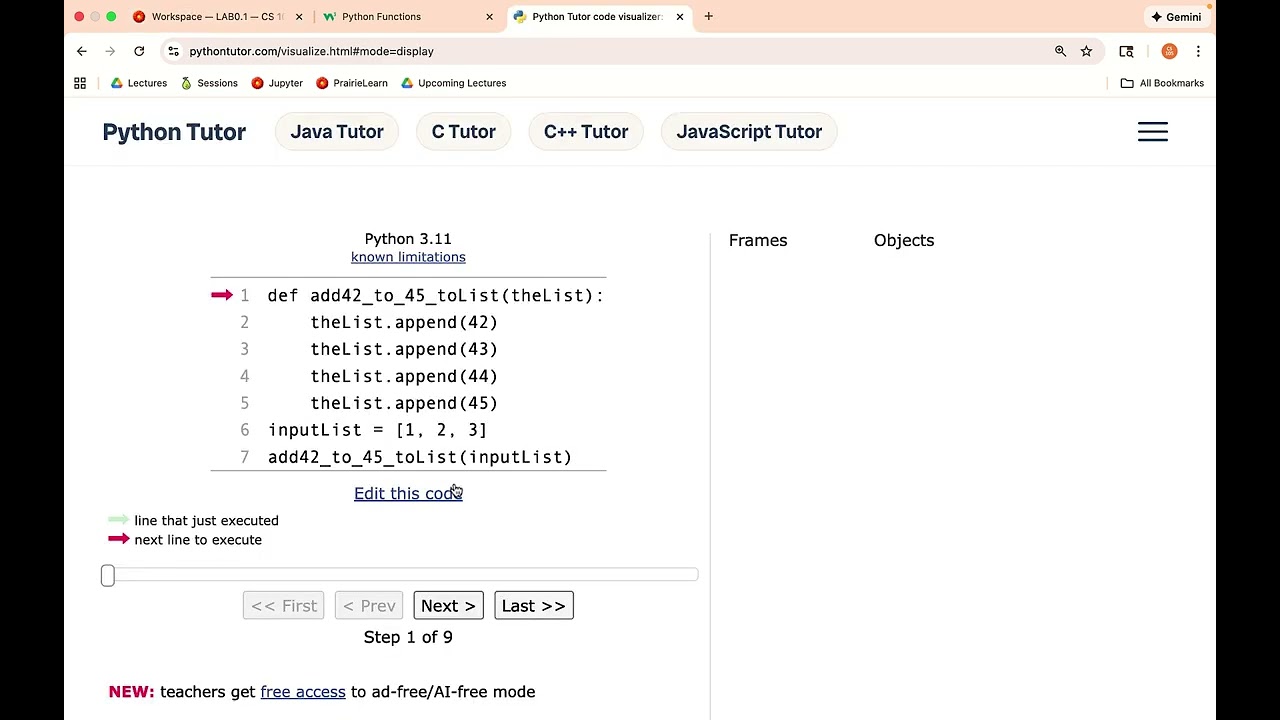
Task: Click the site information icon in address bar
Action: click(x=174, y=51)
